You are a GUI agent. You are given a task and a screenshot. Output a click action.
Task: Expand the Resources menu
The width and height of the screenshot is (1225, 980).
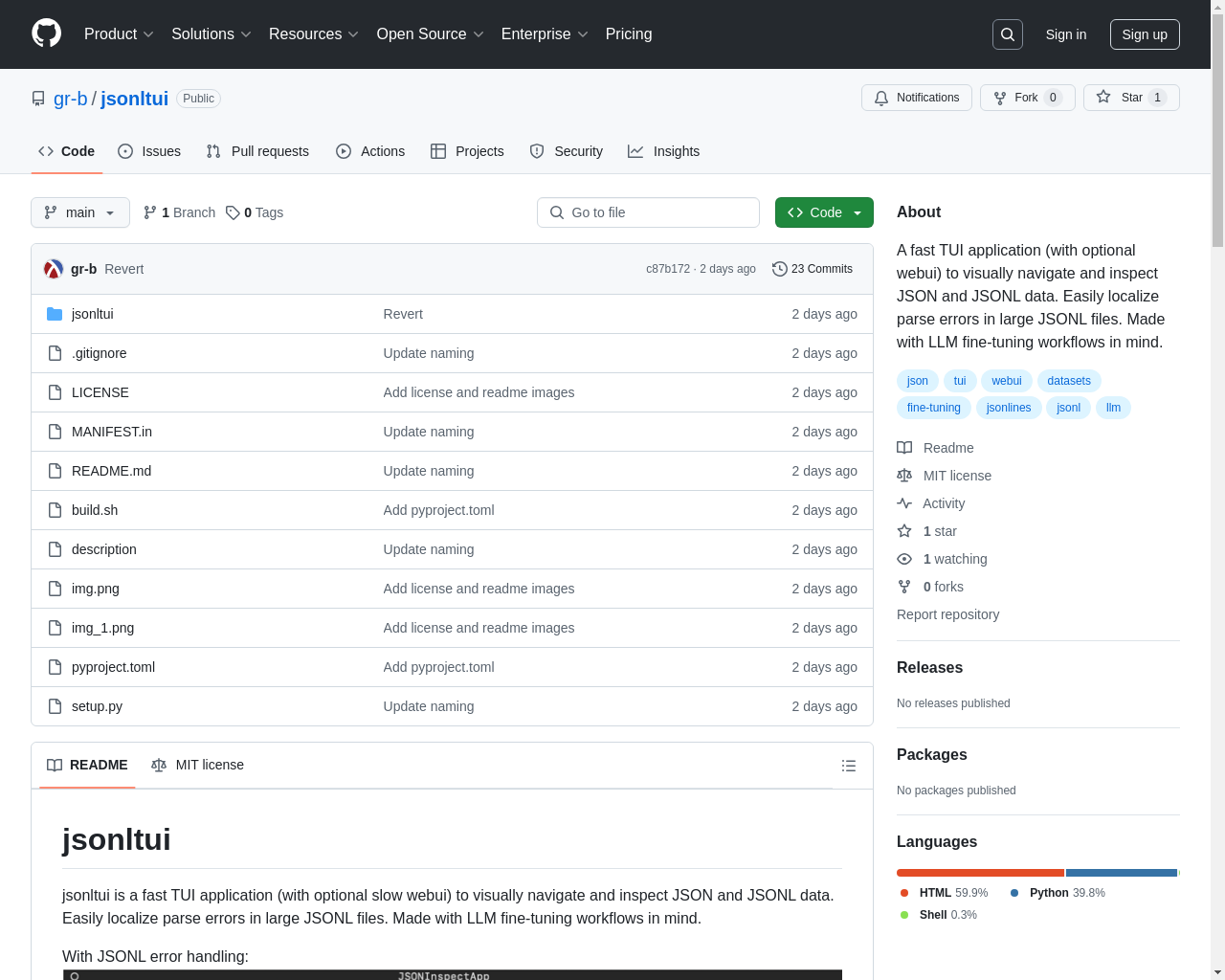[x=314, y=34]
